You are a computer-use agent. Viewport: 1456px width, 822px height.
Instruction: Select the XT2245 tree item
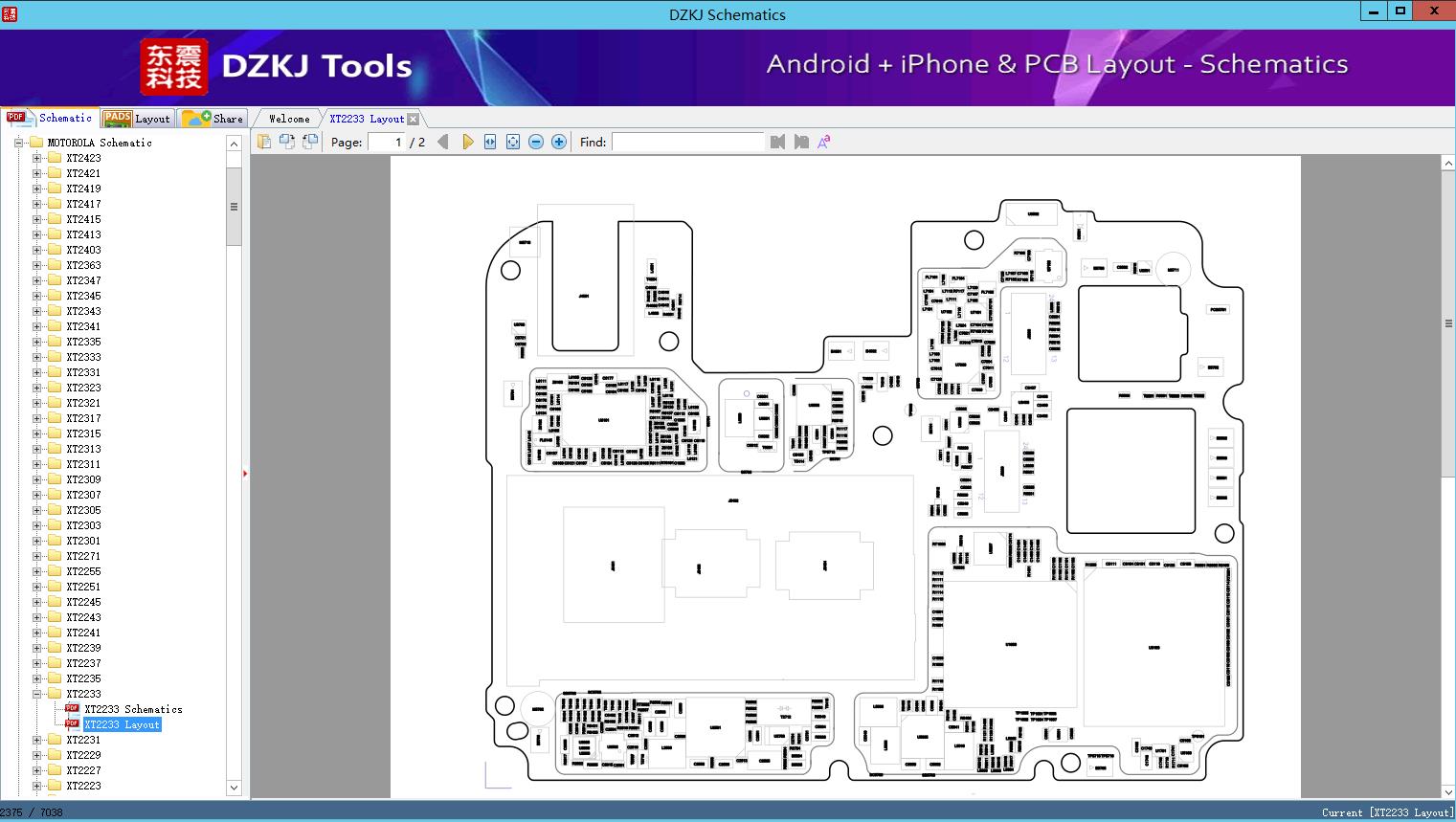click(83, 602)
